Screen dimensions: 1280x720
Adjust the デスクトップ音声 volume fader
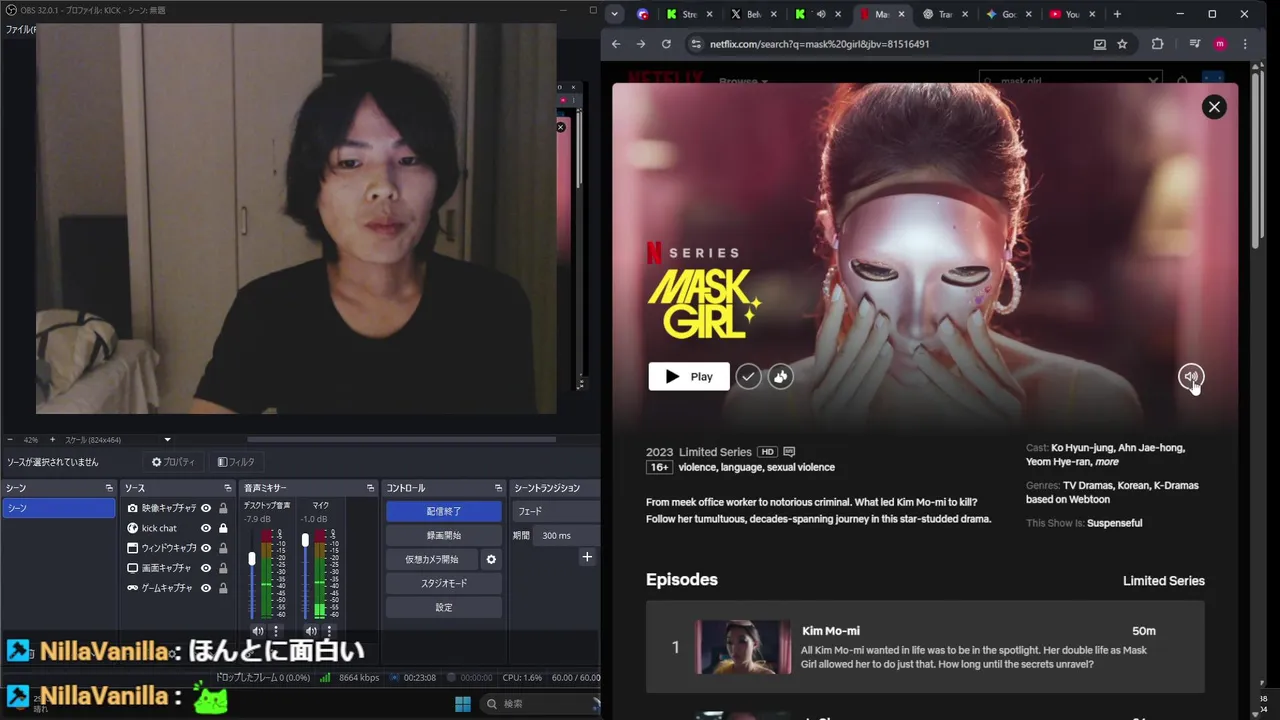(252, 559)
